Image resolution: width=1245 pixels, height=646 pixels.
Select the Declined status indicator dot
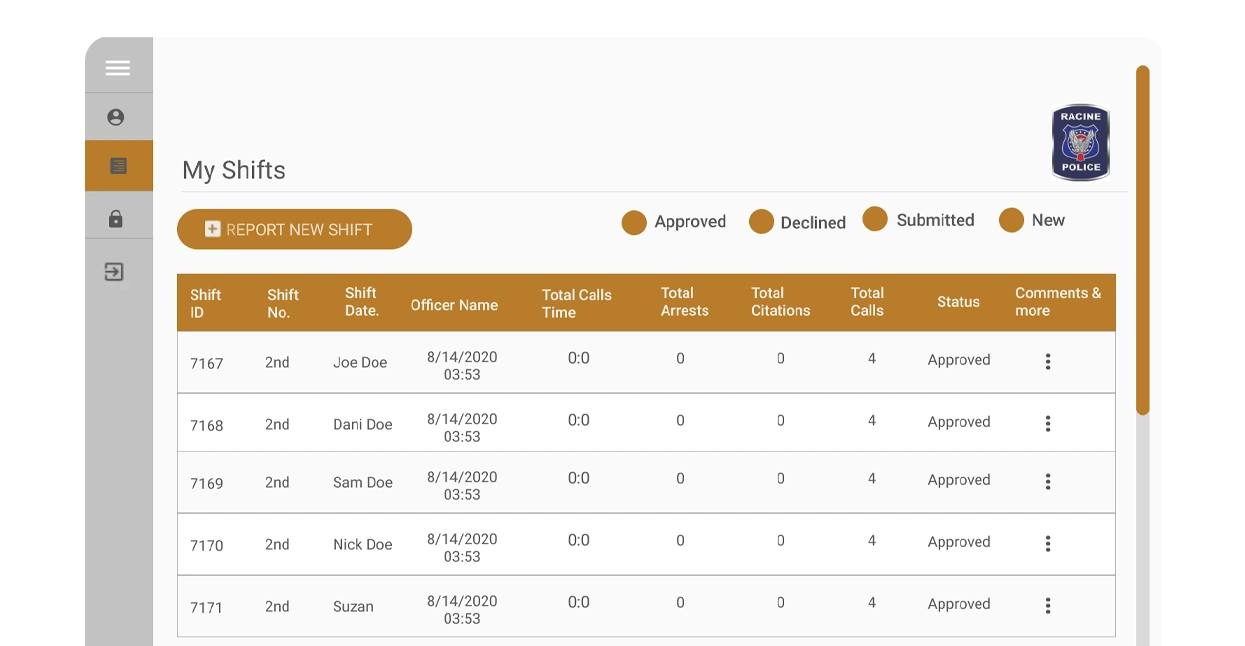tap(761, 222)
